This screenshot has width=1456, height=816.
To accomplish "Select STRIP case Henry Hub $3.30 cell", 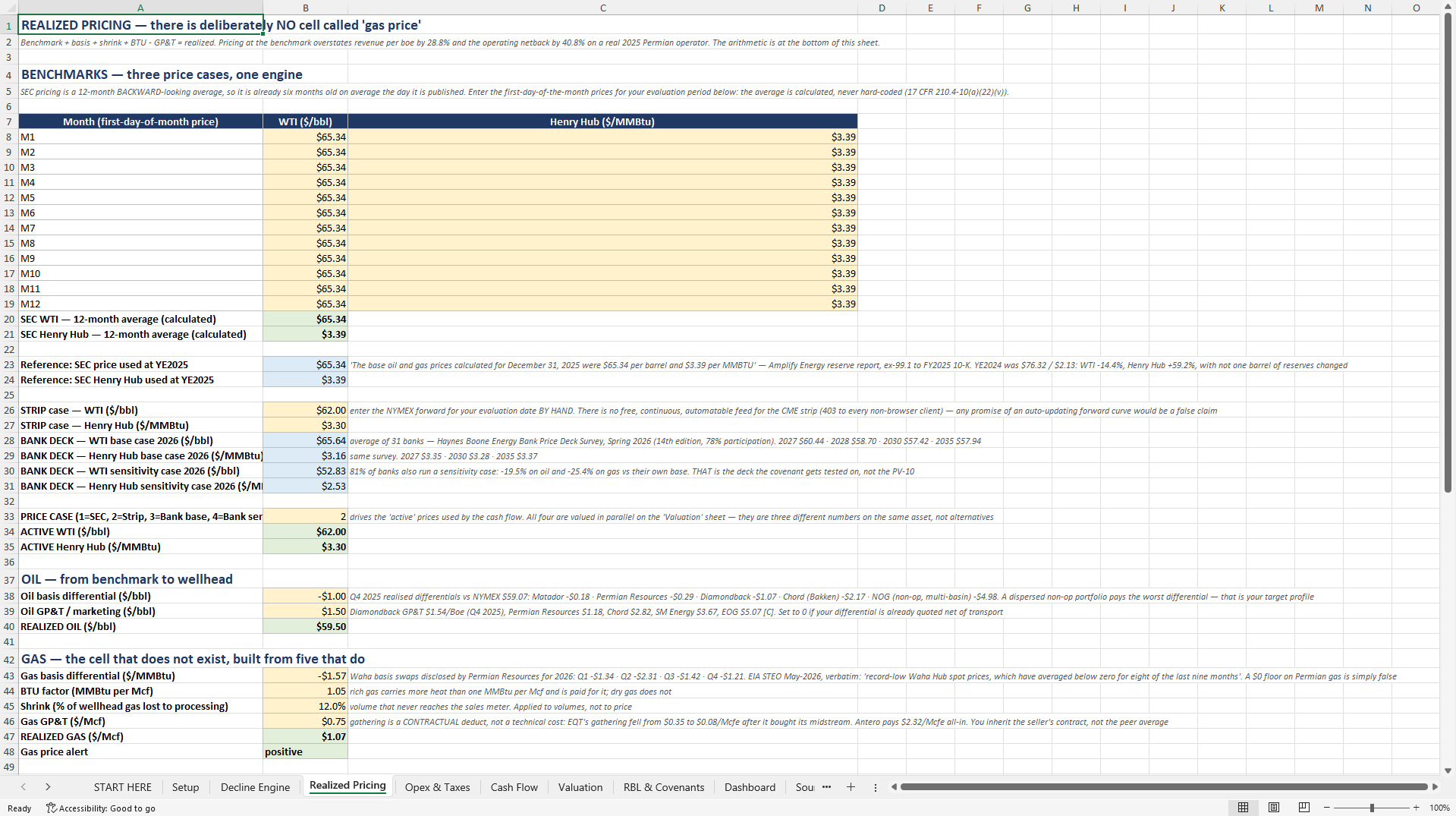I will [305, 425].
